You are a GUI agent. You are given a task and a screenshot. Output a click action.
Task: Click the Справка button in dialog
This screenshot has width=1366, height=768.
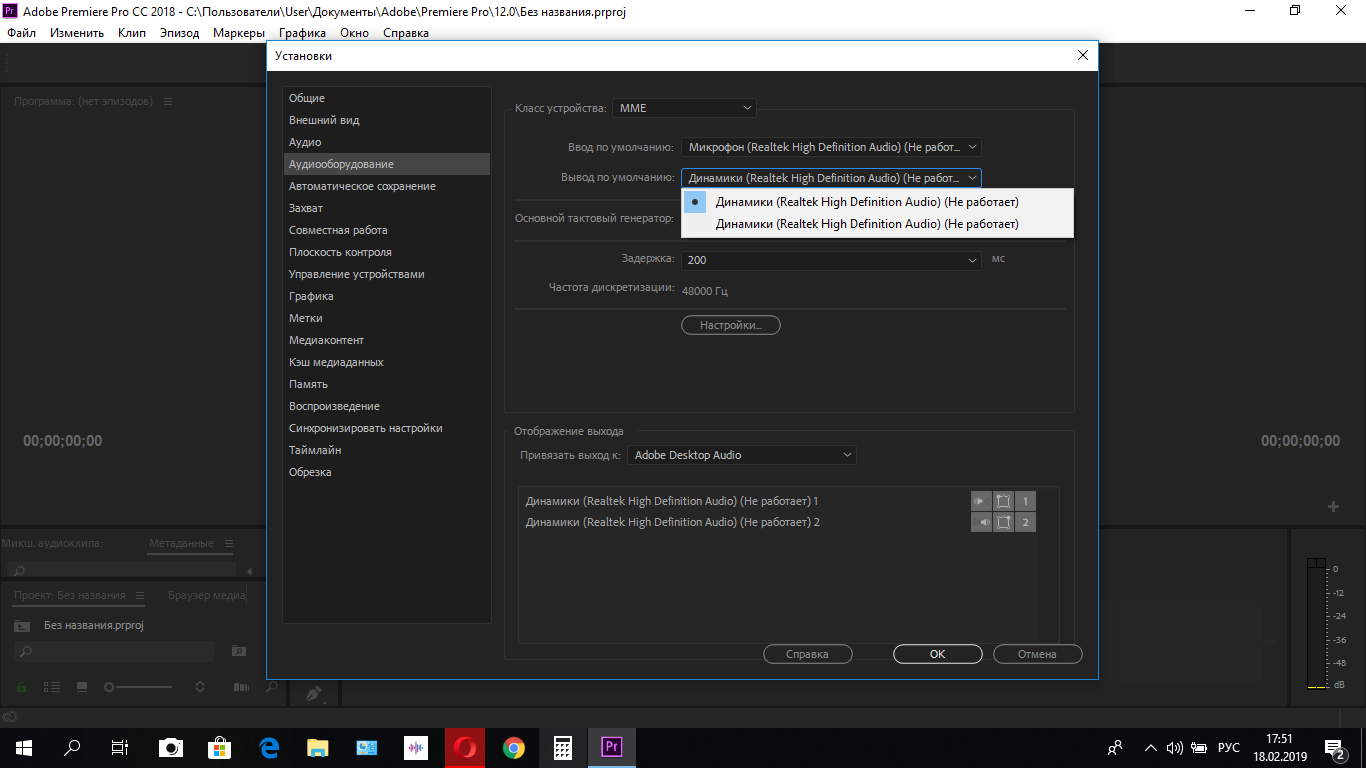pyautogui.click(x=808, y=654)
